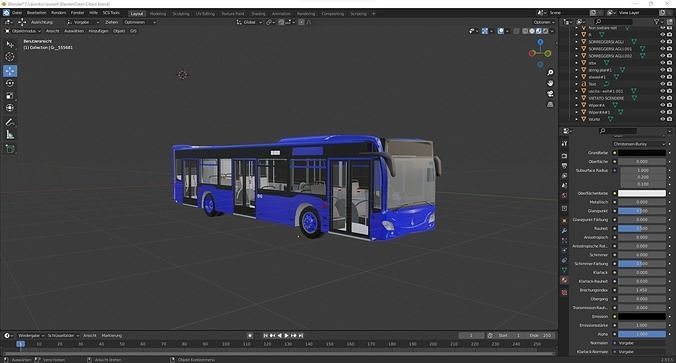Open the Optionen dropdown at viewport right
This screenshot has width=676, height=363.
coord(544,22)
